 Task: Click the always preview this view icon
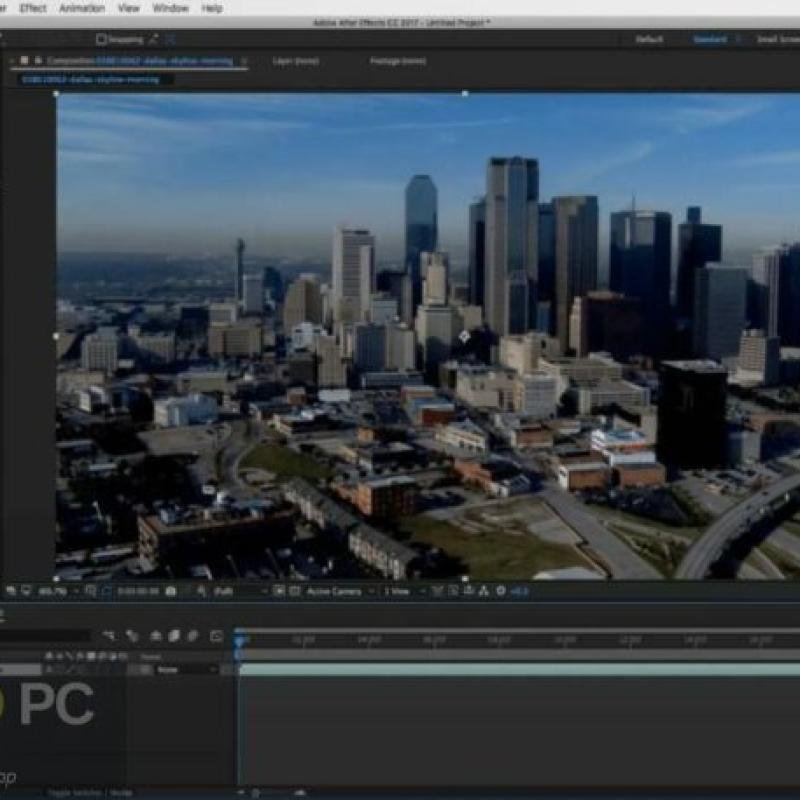[11, 591]
